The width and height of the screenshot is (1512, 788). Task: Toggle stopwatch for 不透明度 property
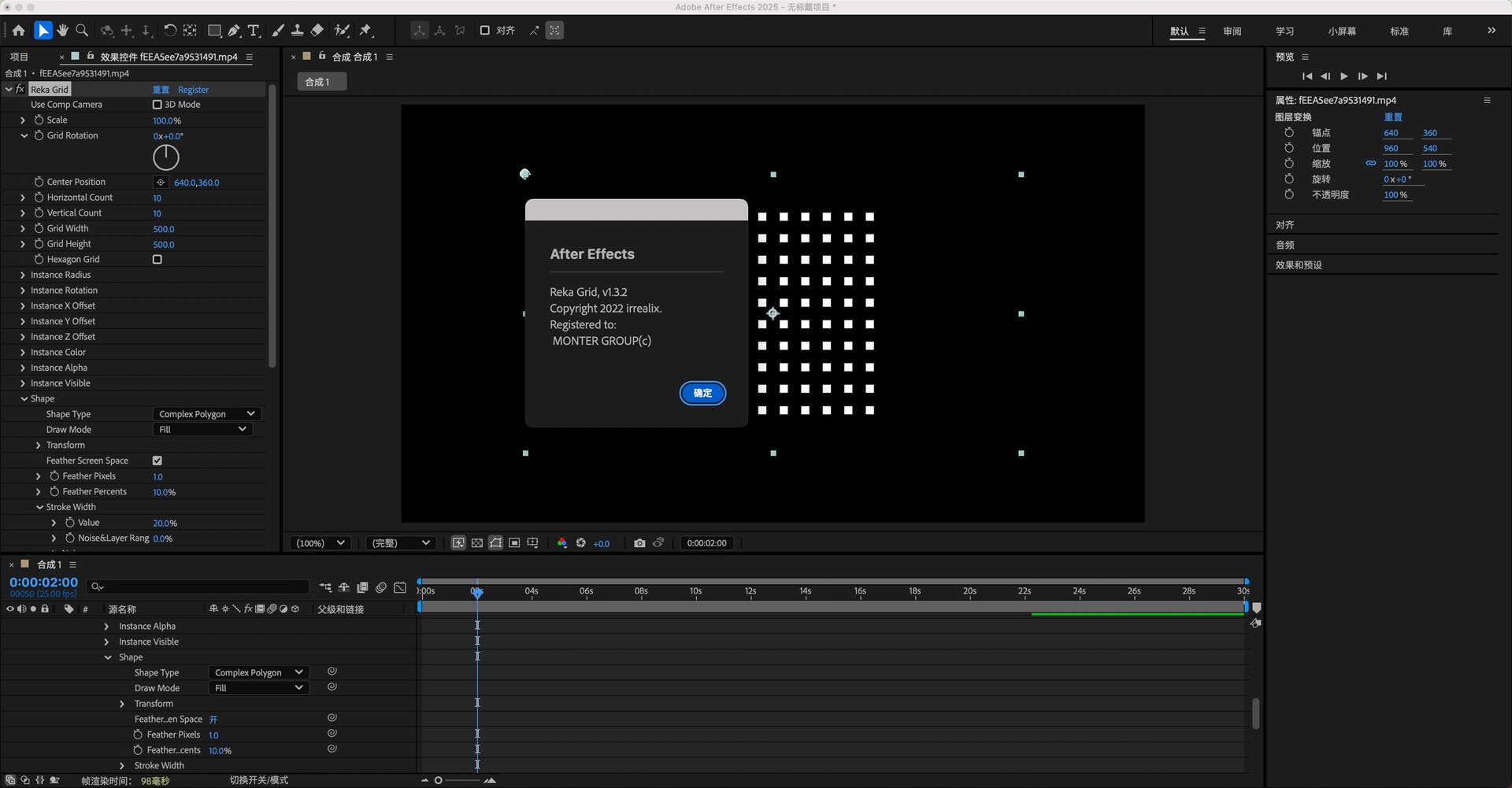point(1289,194)
